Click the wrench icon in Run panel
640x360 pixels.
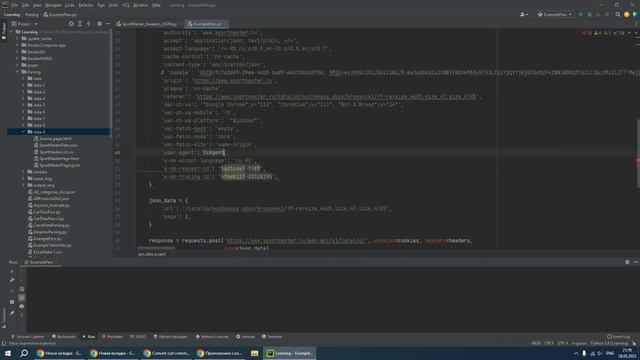click(12, 280)
